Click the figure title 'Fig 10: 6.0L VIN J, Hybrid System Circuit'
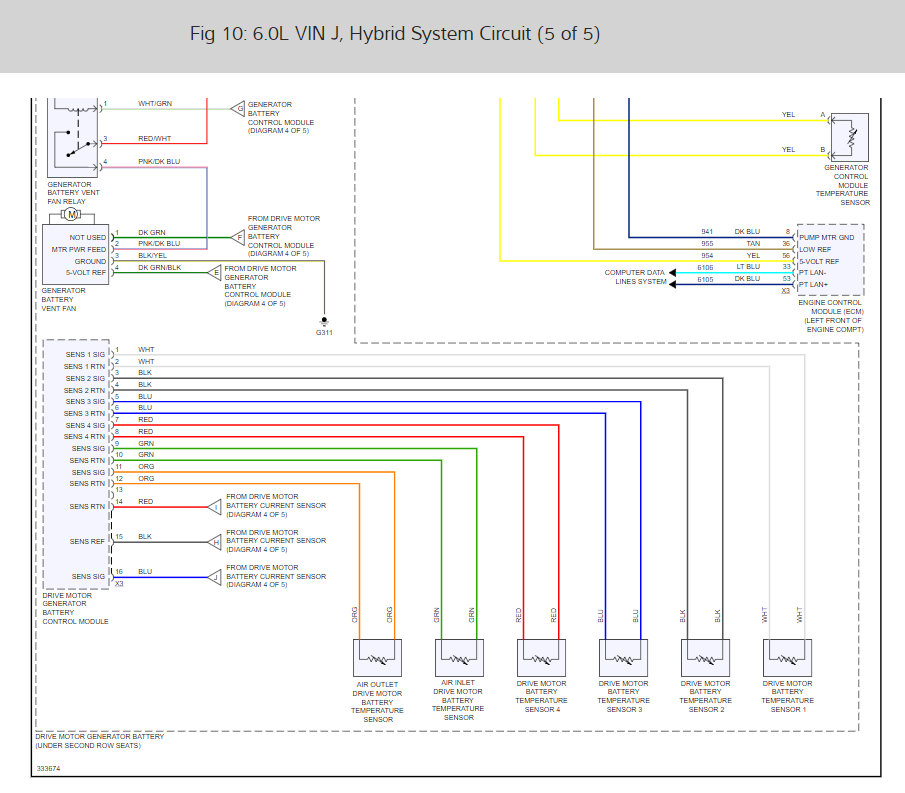Screen dimensions: 905x793 [395, 34]
